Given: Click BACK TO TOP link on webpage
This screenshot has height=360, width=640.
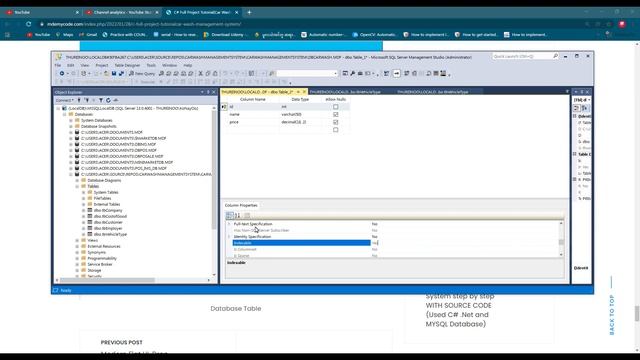Looking at the screenshot, I should [611, 315].
